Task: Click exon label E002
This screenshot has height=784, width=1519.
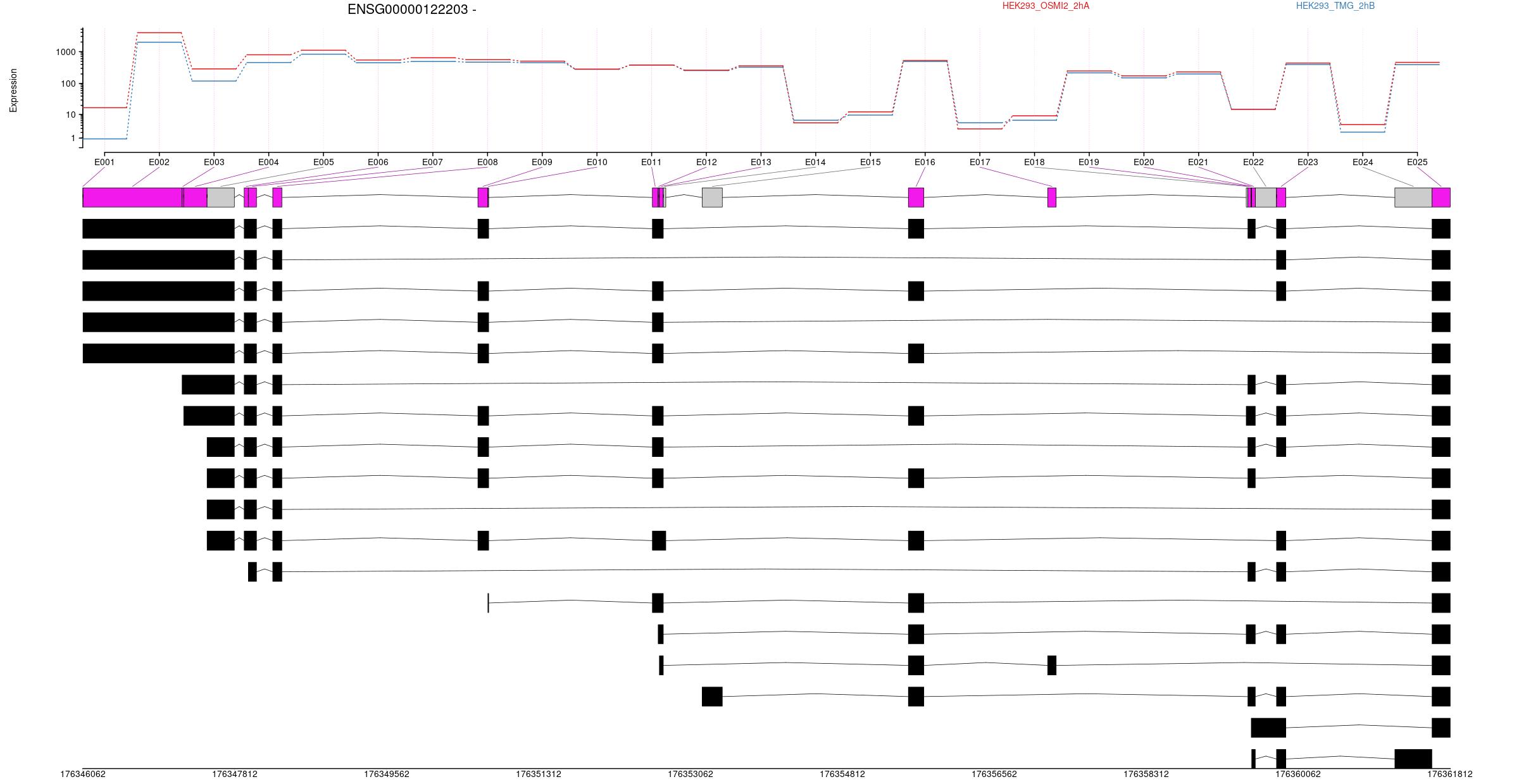Action: 159,162
